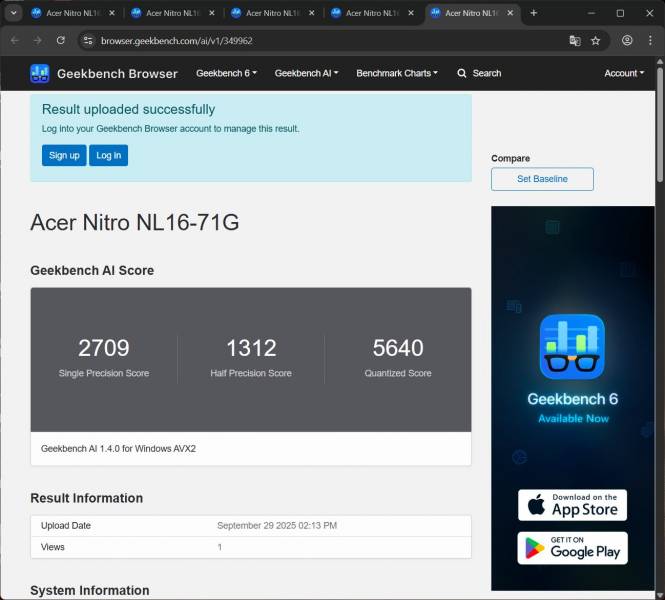View site information icon in address bar

[88, 41]
